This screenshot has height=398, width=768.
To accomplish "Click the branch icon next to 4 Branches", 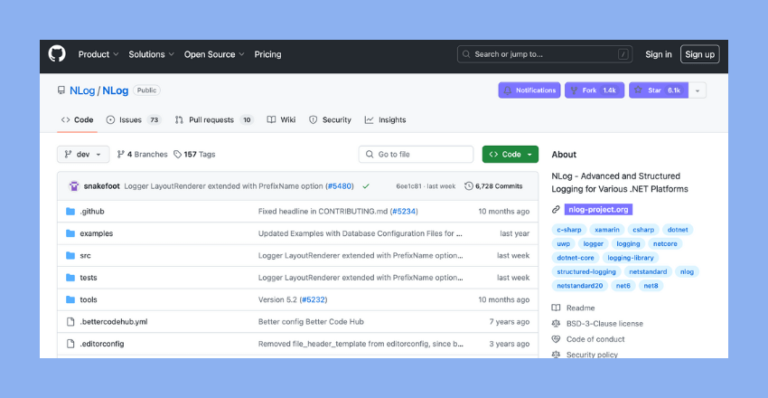I will [x=120, y=154].
